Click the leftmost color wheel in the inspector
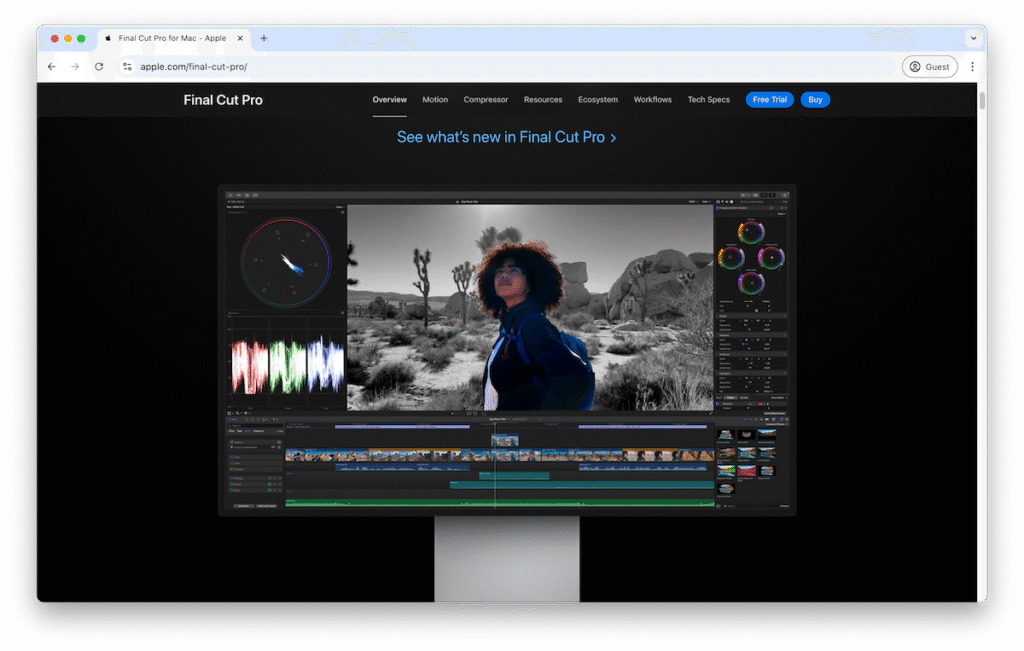Image resolution: width=1024 pixels, height=651 pixels. [731, 258]
